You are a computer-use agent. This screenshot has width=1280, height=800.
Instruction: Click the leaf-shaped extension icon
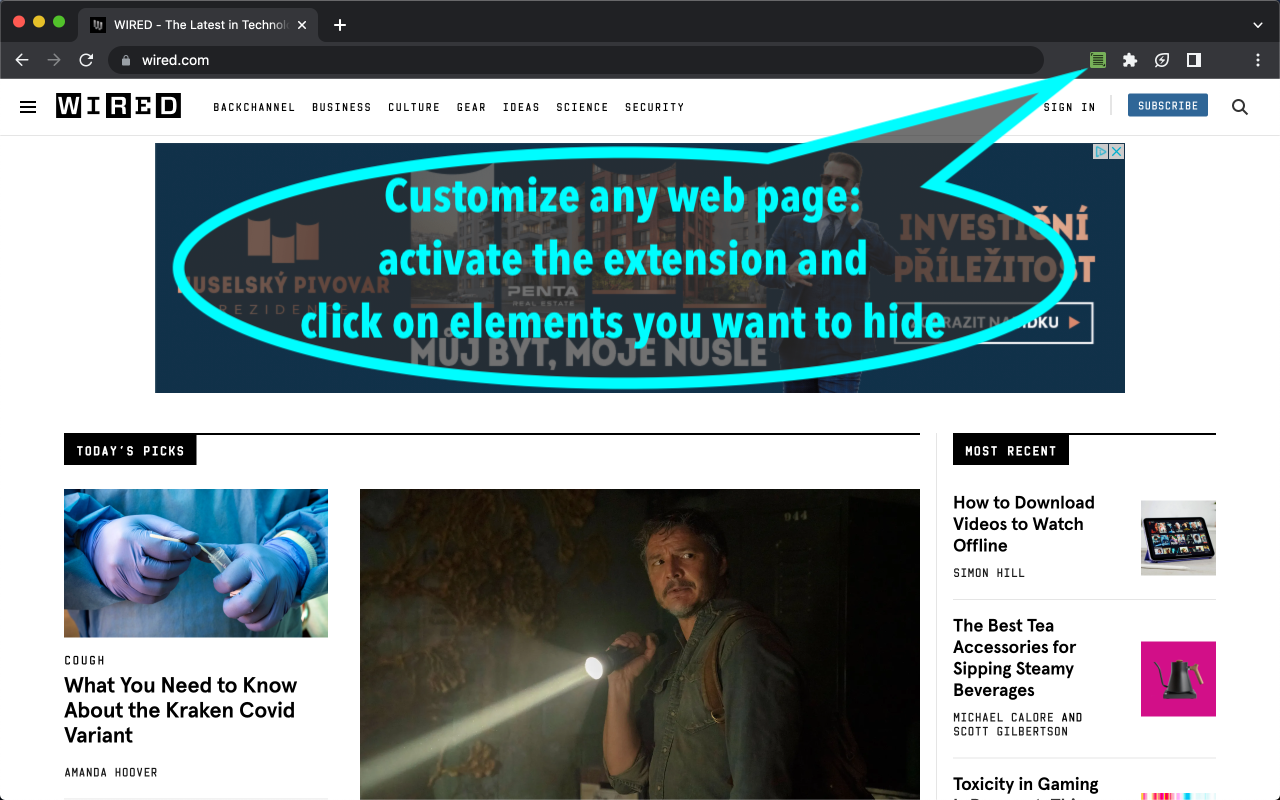click(1161, 60)
